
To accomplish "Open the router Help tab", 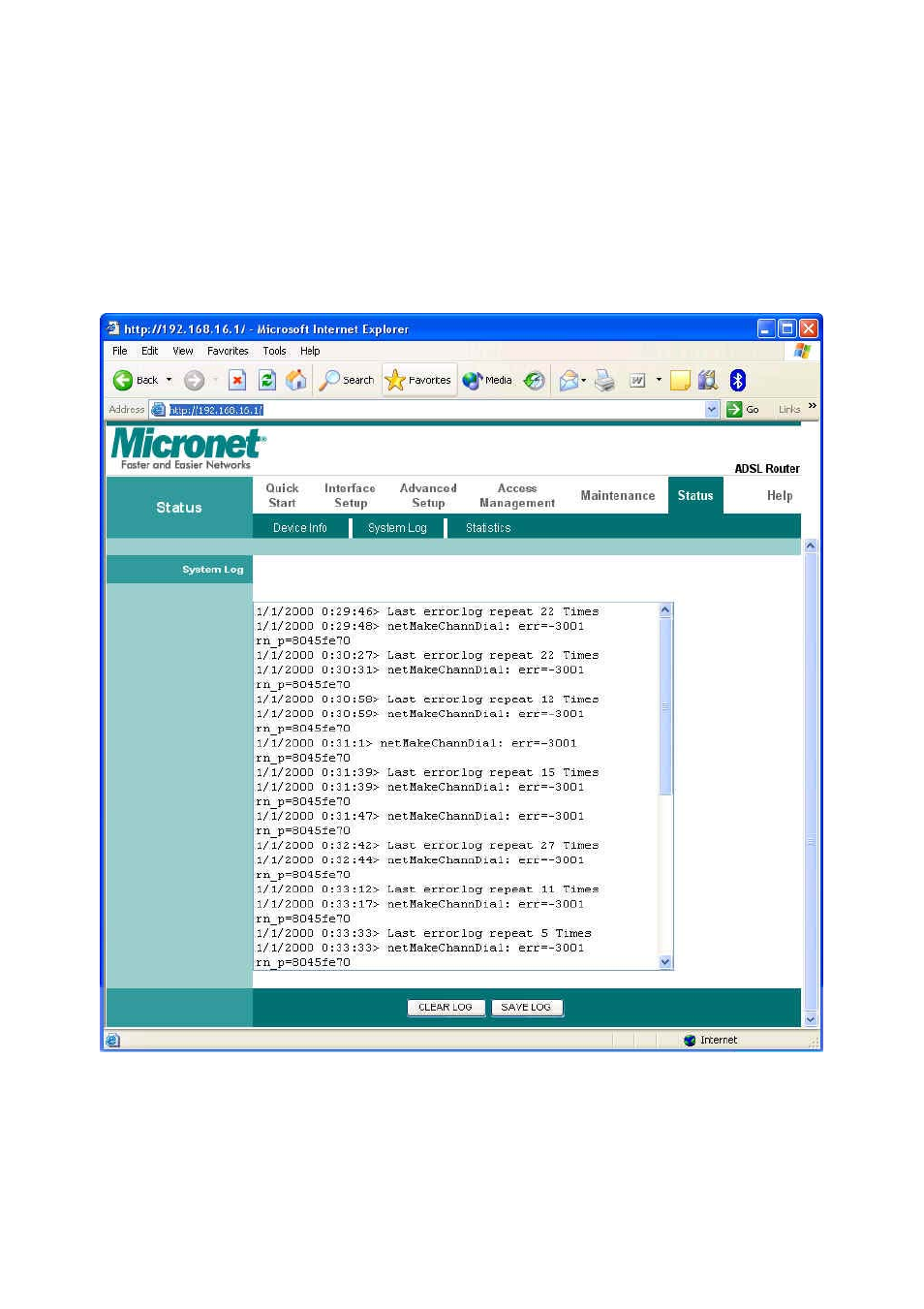I will coord(780,495).
